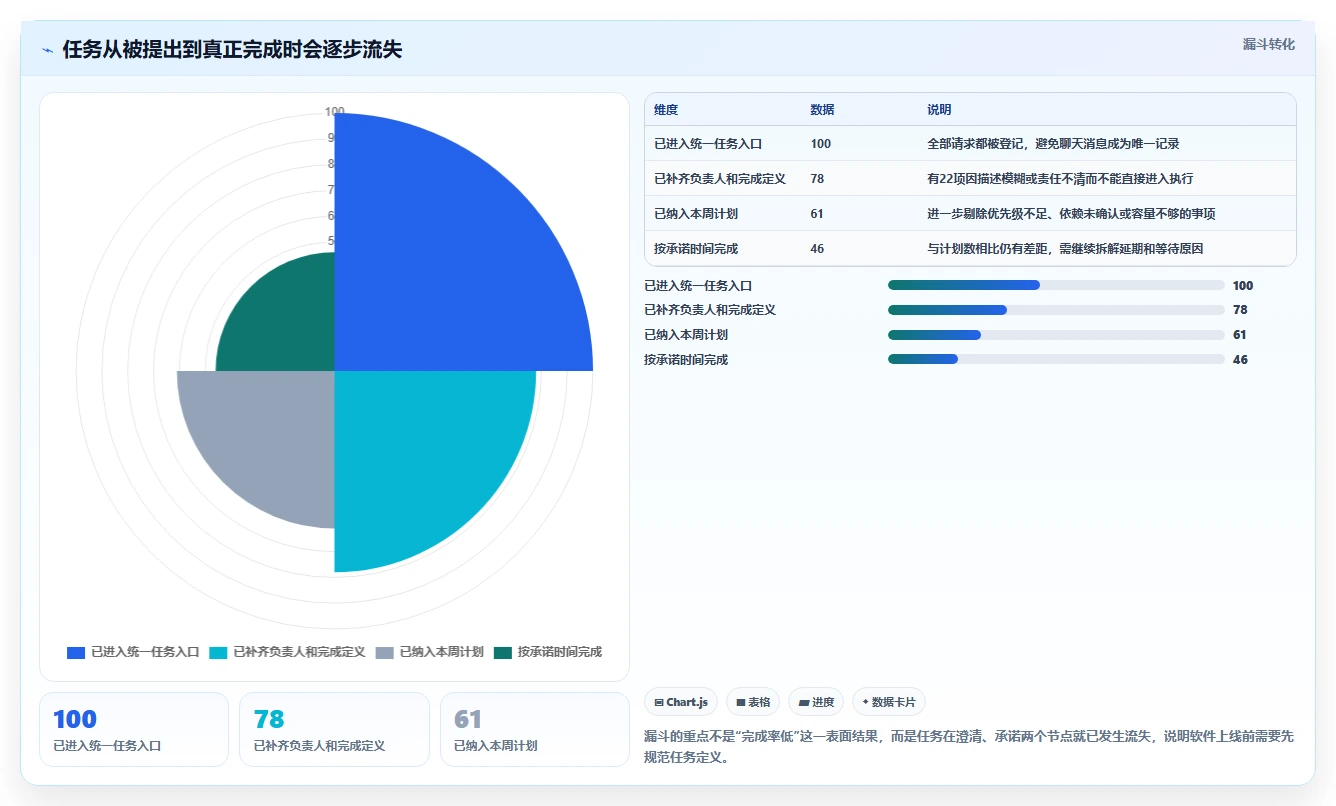Open the data card showing 61
1336x806 pixels.
535,730
